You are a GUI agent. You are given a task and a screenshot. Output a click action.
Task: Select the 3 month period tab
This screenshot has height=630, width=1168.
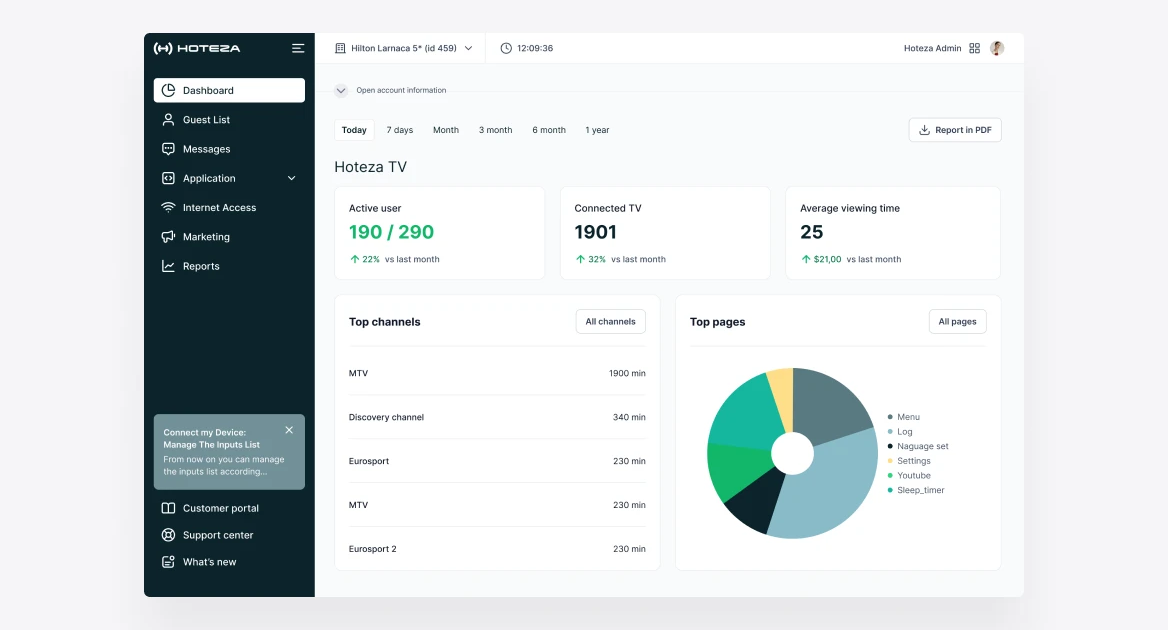[495, 130]
